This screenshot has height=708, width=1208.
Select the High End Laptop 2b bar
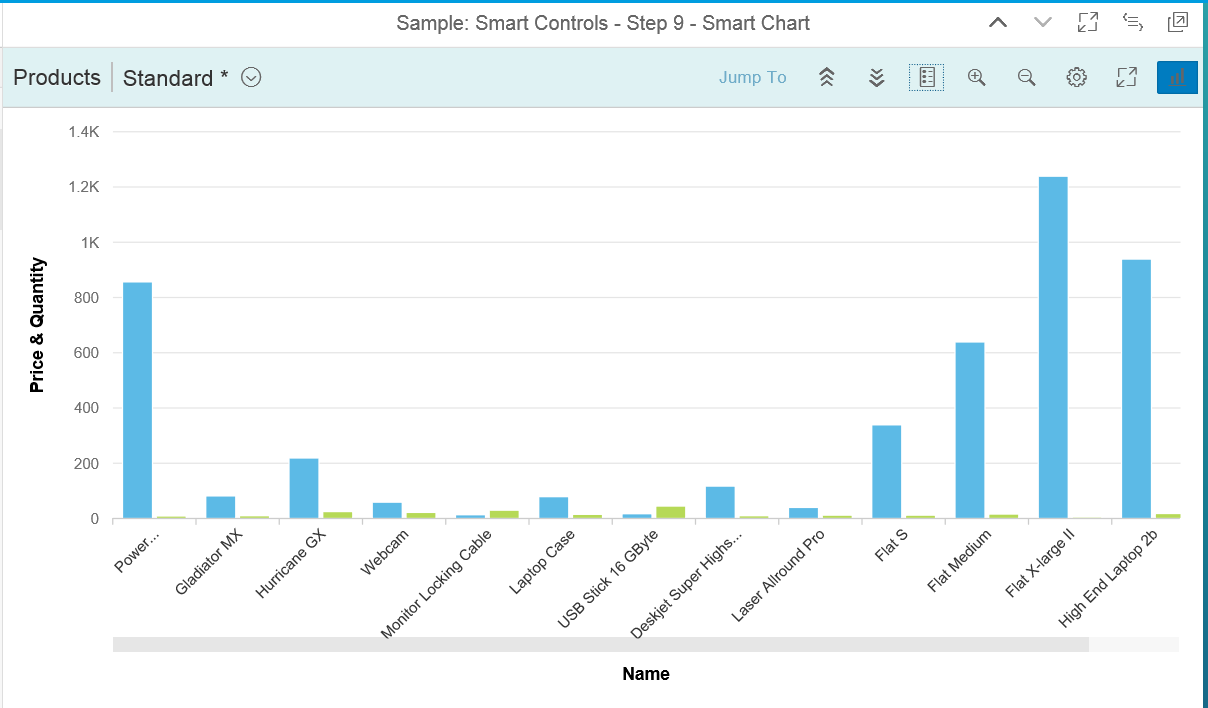(1136, 389)
